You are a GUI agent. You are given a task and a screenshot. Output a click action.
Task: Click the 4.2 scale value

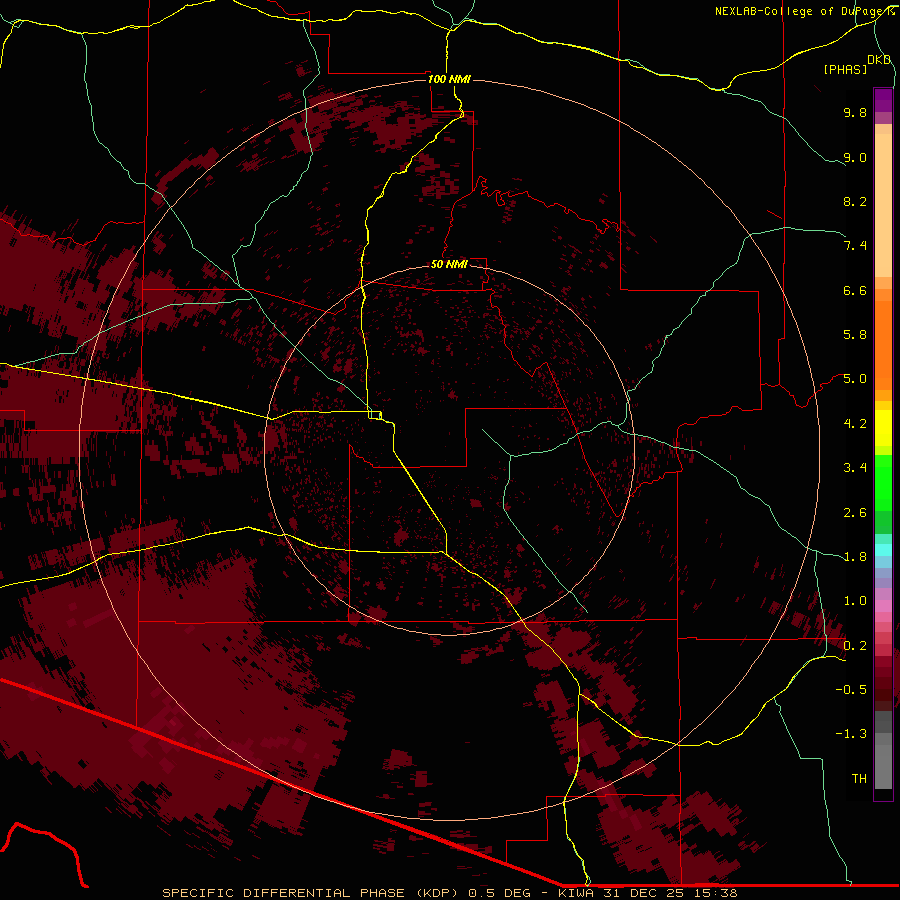coord(855,424)
